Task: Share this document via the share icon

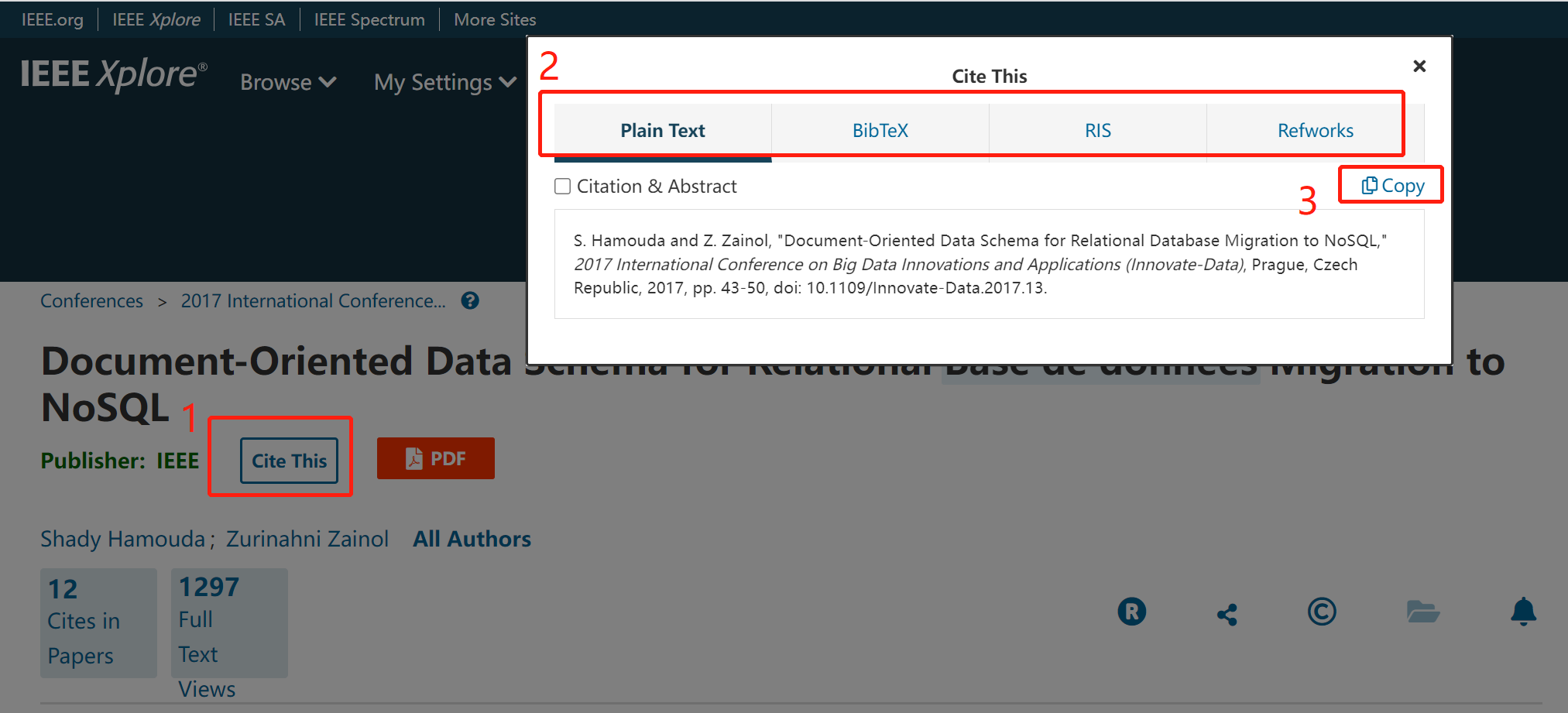Action: point(1228,612)
